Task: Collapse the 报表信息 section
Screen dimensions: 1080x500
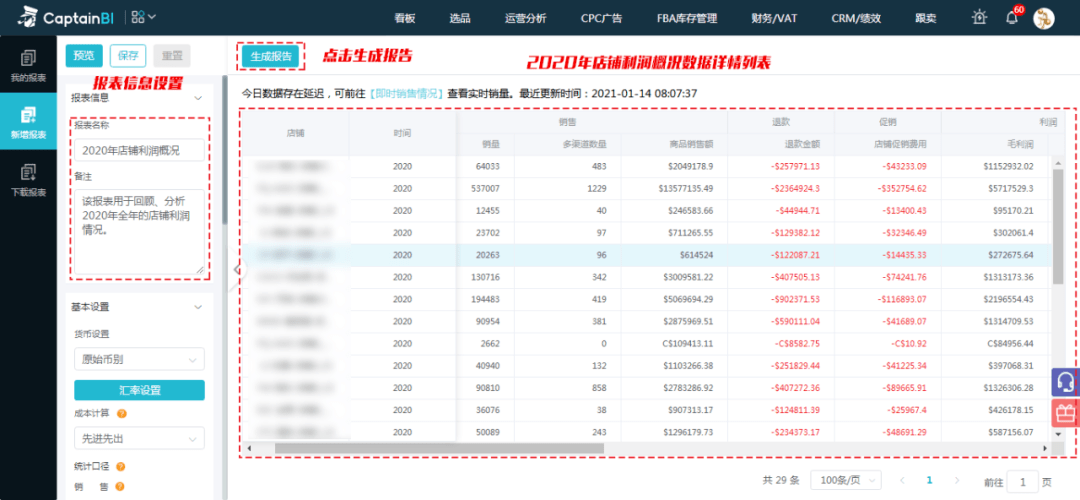Action: pos(198,98)
